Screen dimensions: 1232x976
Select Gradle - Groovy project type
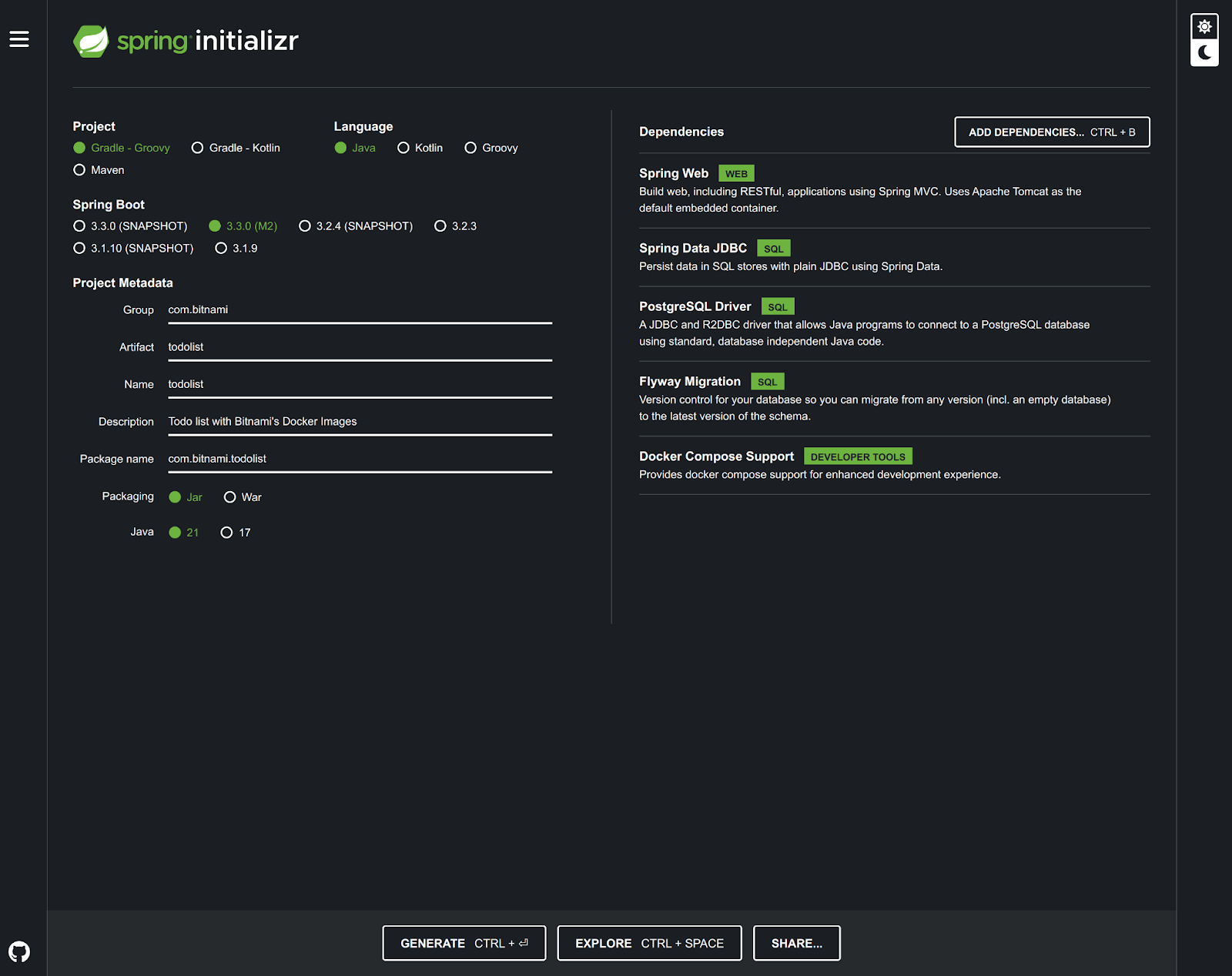click(122, 148)
